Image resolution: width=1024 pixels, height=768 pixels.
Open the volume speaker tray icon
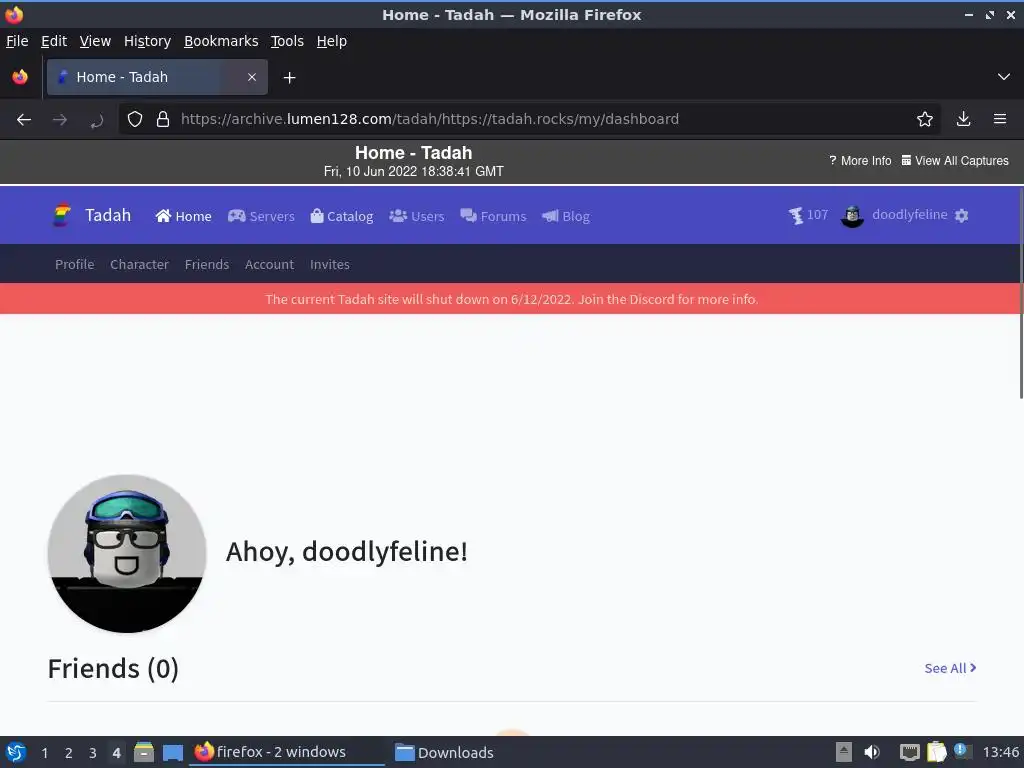tap(871, 752)
